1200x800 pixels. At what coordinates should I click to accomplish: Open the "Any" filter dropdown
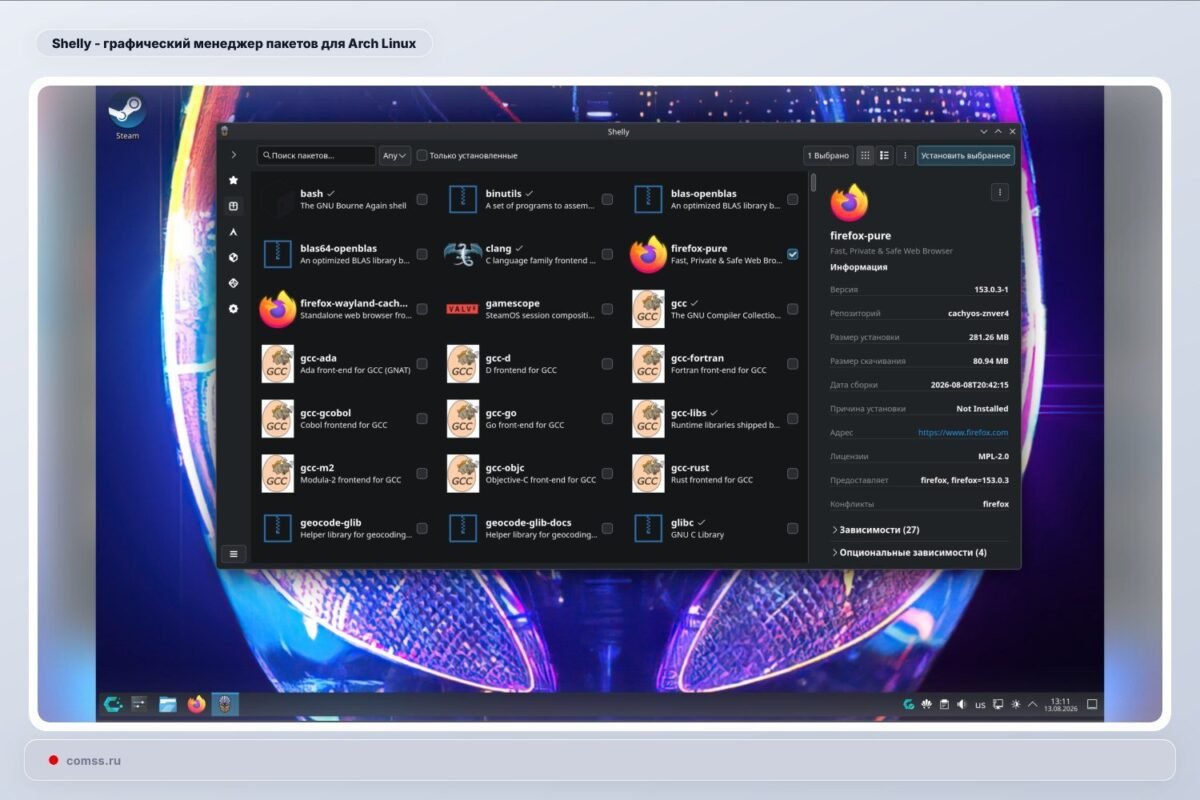395,156
